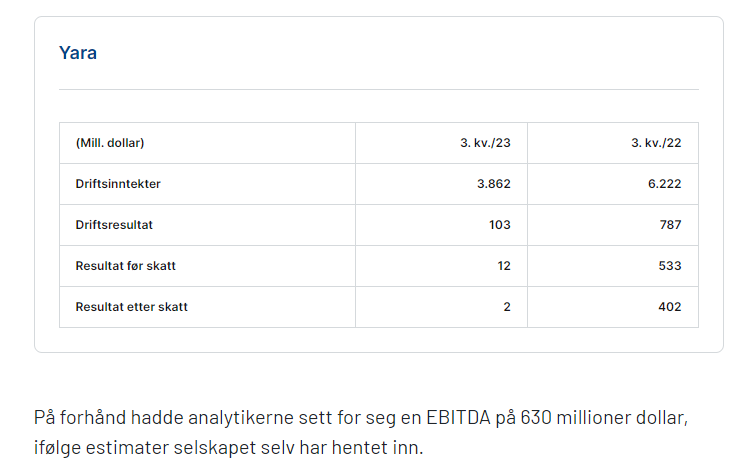Screen dimensions: 755x472
Task: Select the Resultat etter skatt label
Action: click(131, 307)
